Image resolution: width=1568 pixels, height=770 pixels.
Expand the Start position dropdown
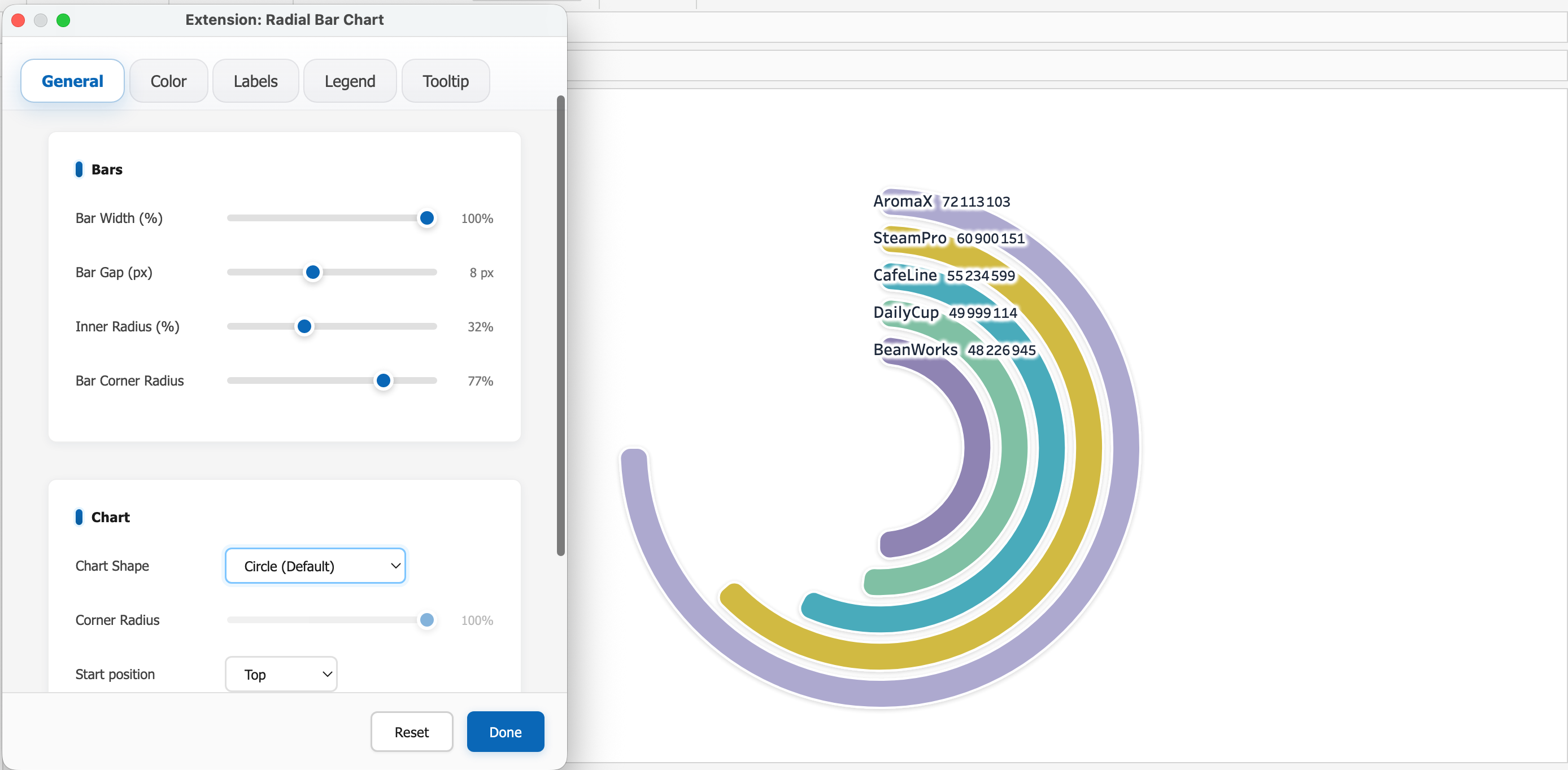pyautogui.click(x=281, y=674)
